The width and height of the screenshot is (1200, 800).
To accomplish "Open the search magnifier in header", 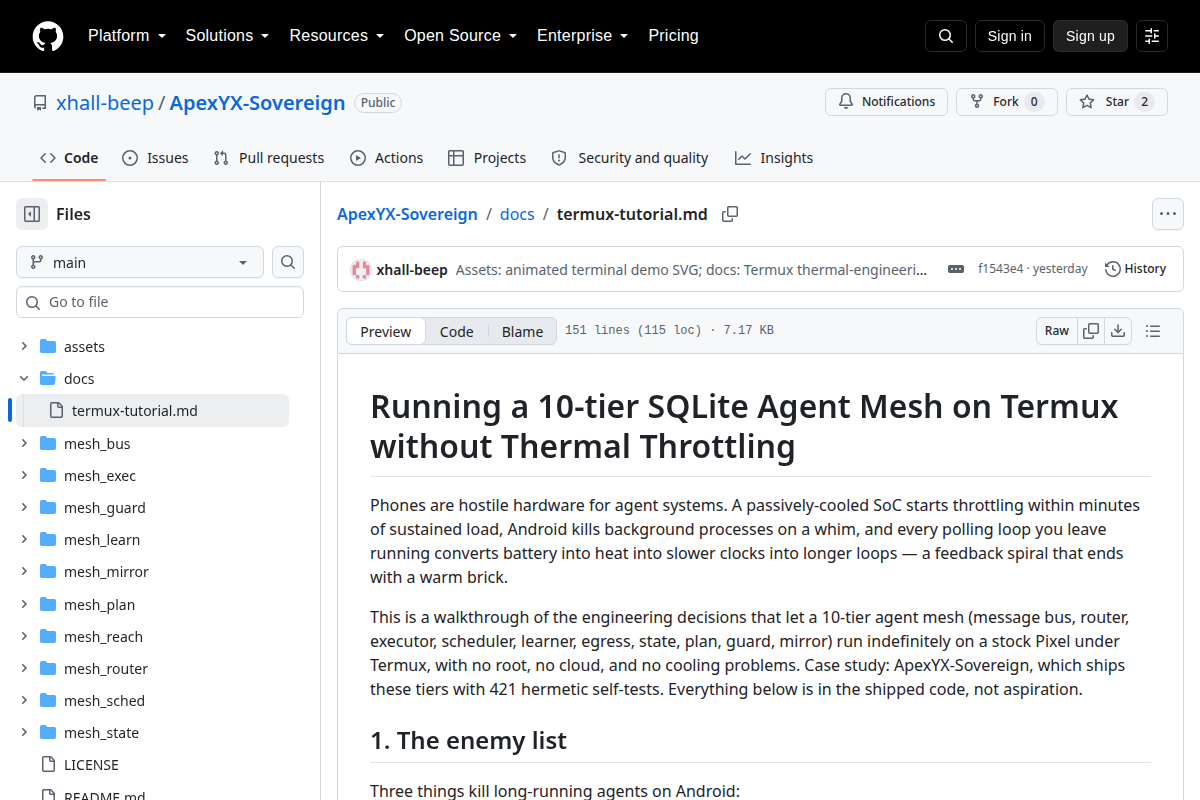I will 946,36.
